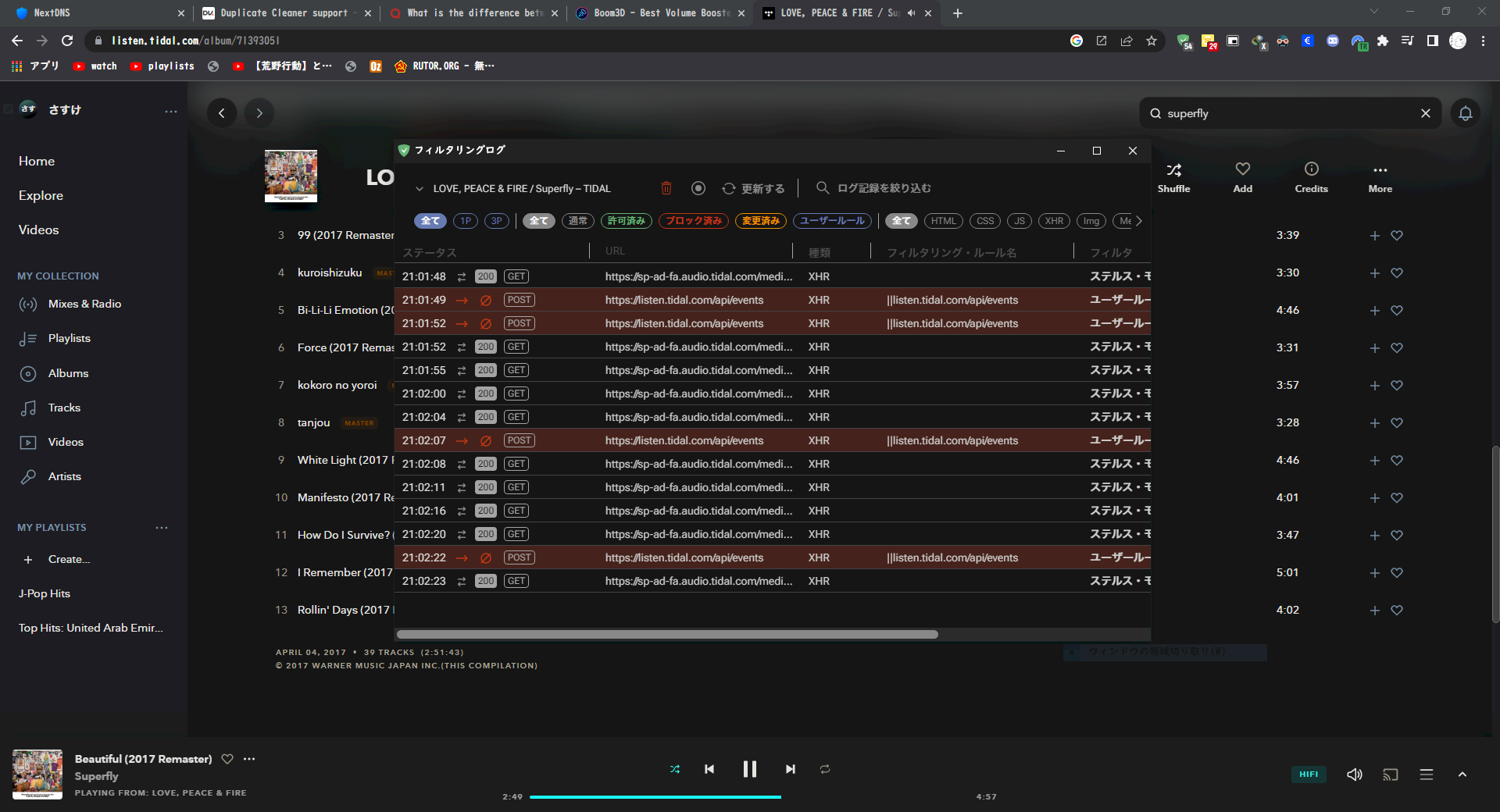Select the JS type filter chip
The height and width of the screenshot is (812, 1500).
click(1020, 221)
